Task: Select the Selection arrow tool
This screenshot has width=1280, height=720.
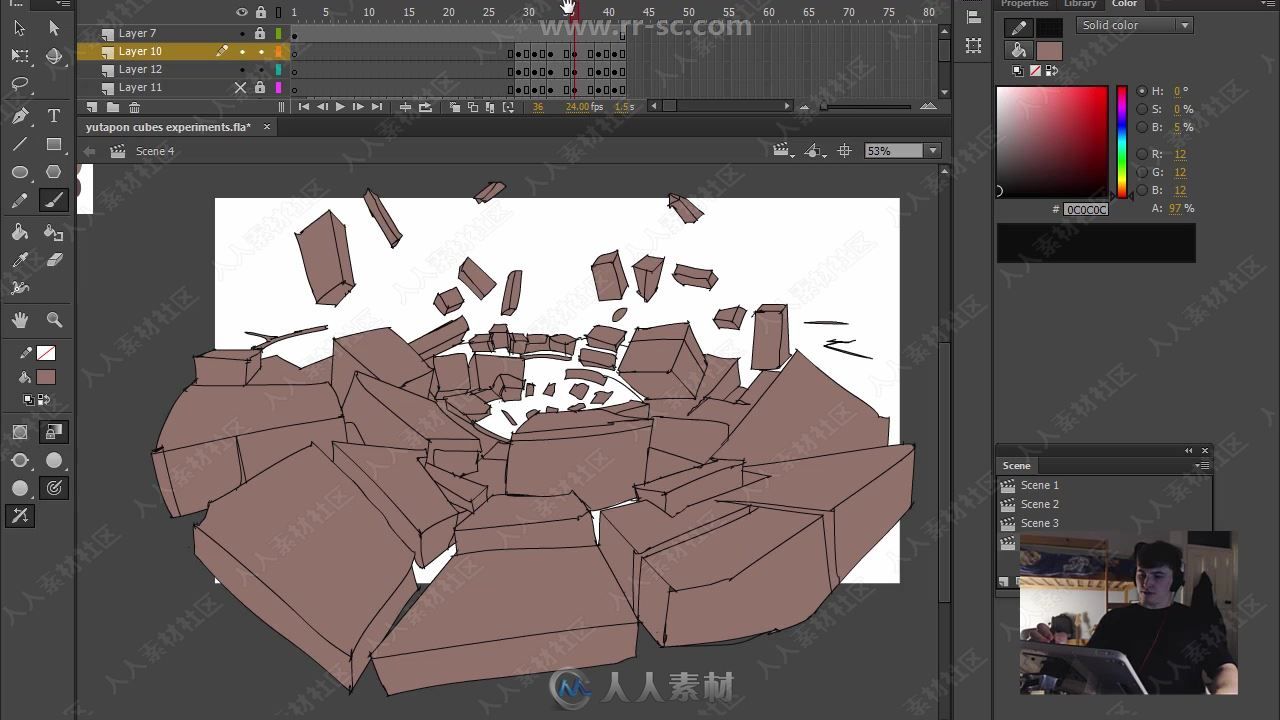Action: 20,28
